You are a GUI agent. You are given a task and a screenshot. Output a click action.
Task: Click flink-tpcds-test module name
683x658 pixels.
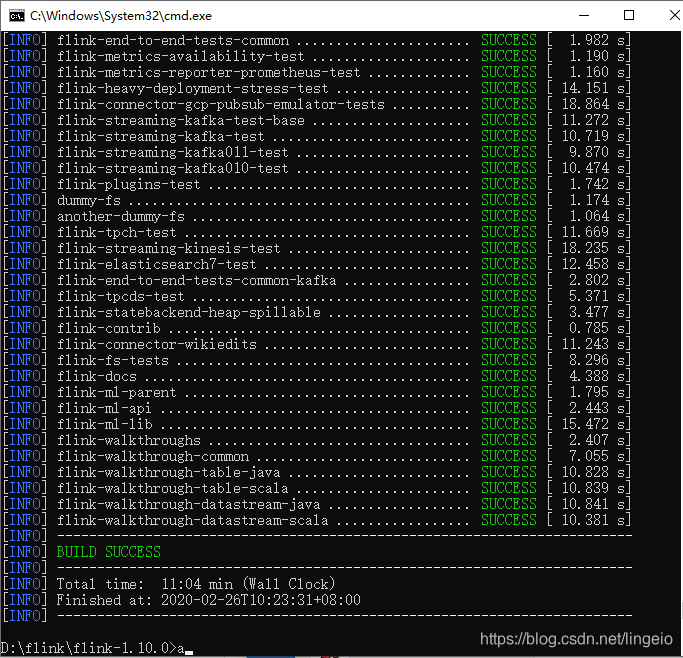tap(121, 297)
